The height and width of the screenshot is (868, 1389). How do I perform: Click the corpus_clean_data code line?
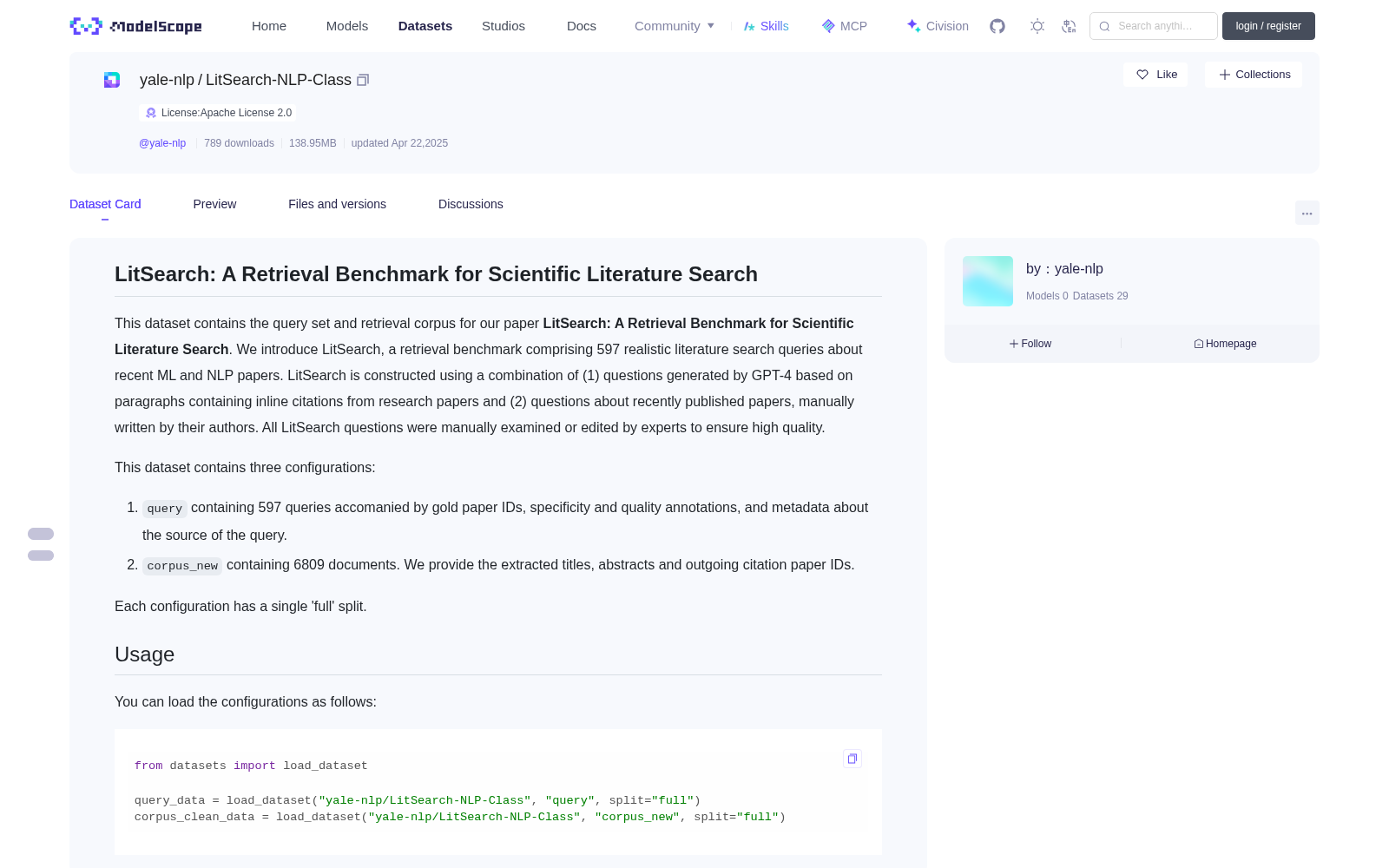click(x=460, y=817)
